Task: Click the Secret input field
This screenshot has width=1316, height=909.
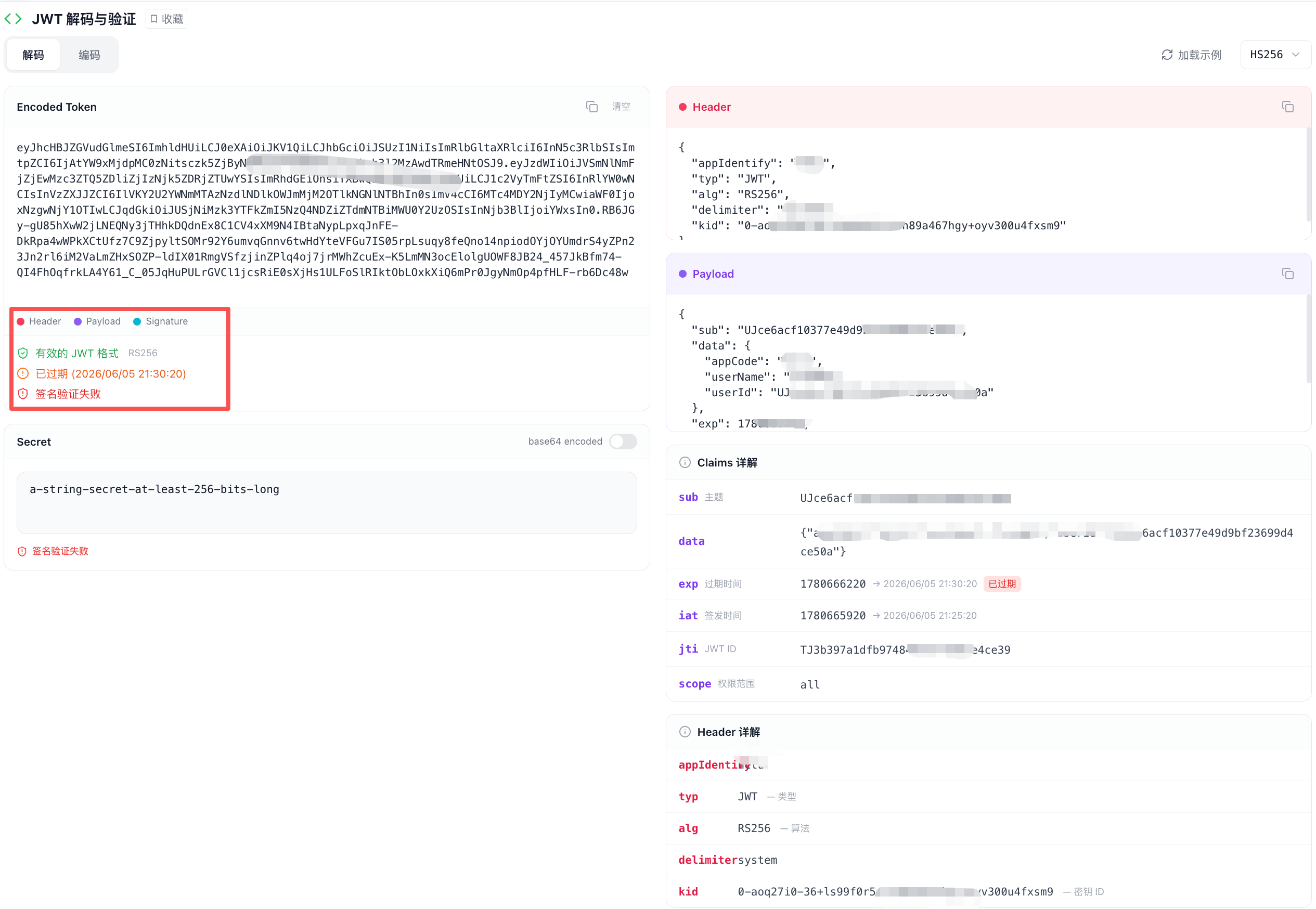Action: coord(327,502)
